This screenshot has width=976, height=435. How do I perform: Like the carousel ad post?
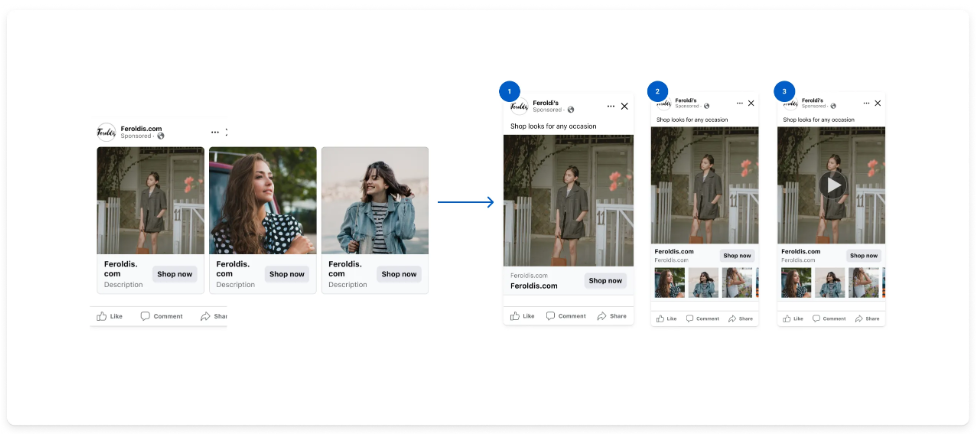tap(110, 316)
